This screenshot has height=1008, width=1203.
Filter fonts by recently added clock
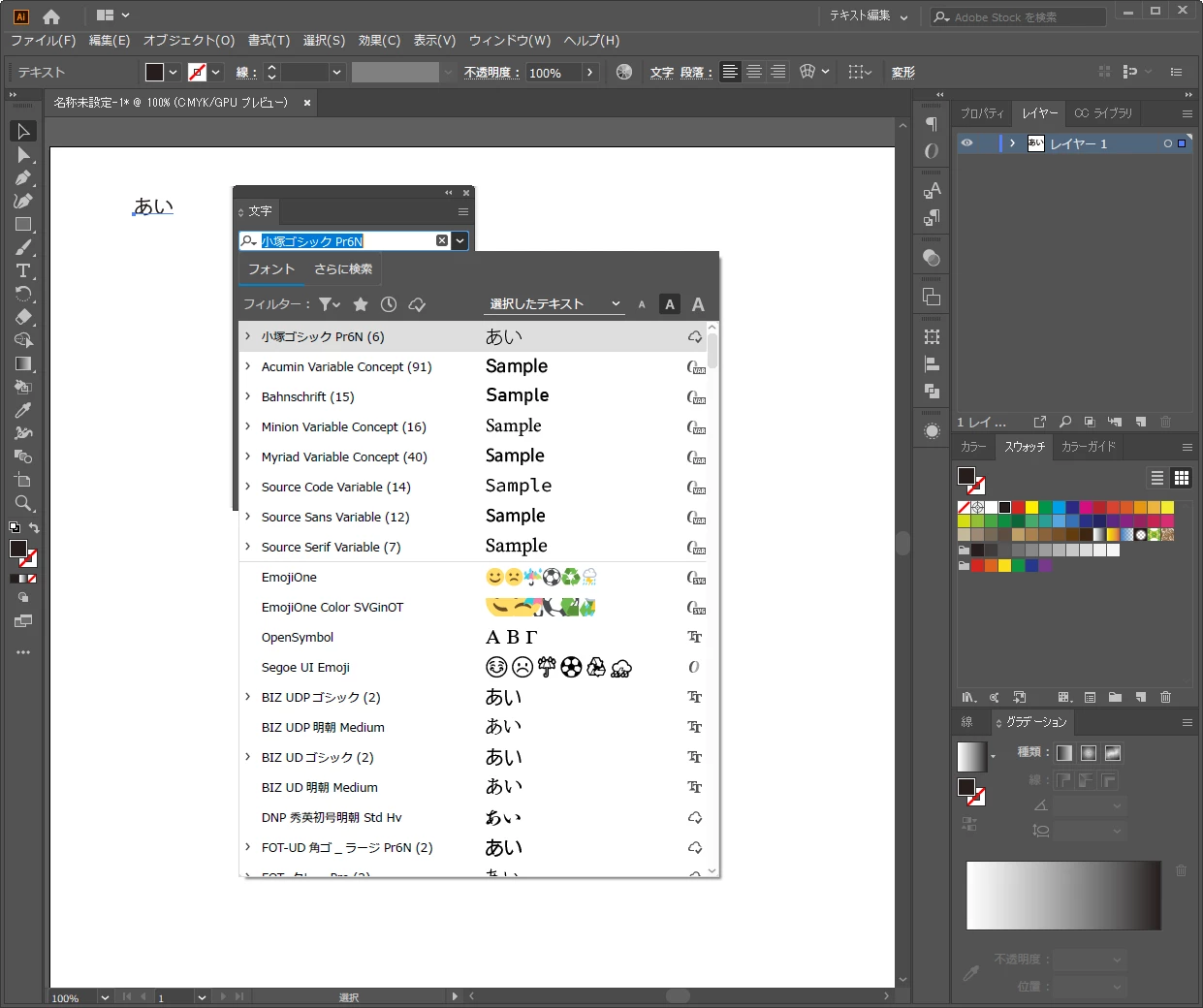[x=389, y=304]
